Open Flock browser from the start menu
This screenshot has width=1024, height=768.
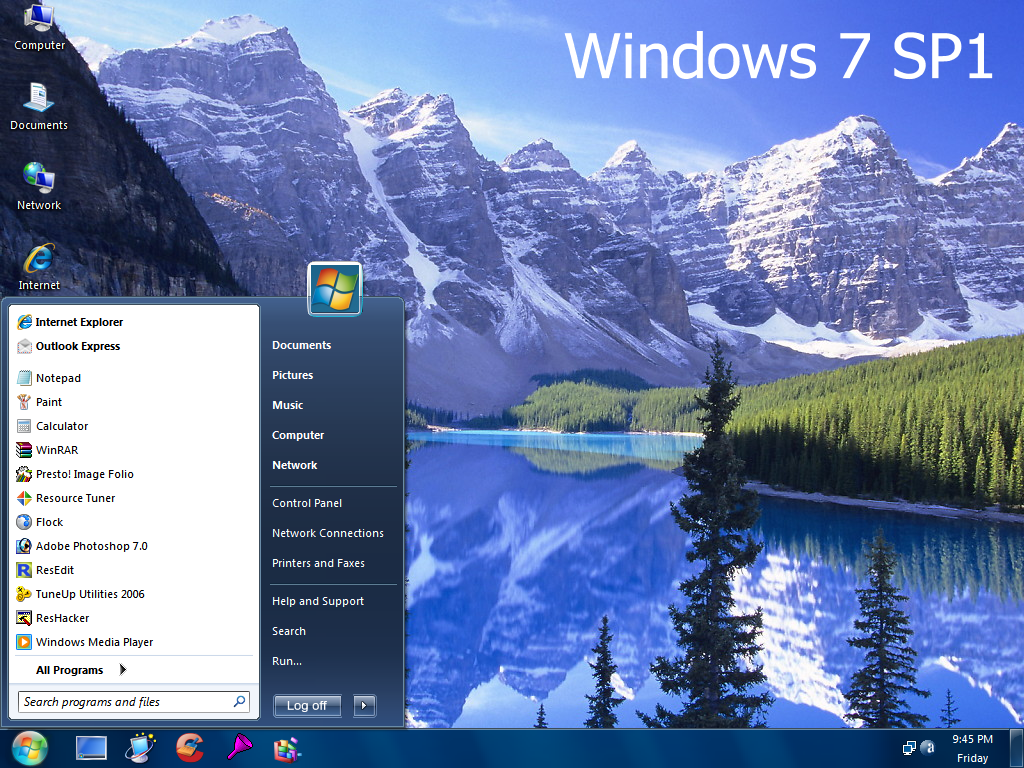click(x=48, y=522)
